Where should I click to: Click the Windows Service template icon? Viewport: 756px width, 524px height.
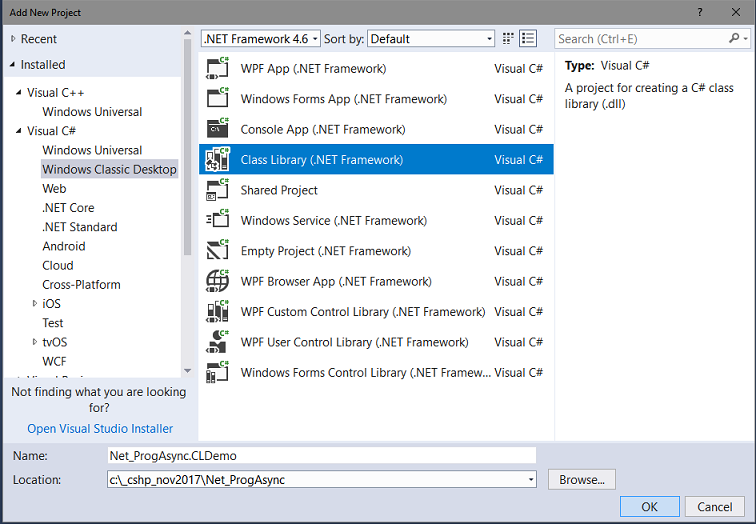(x=217, y=220)
